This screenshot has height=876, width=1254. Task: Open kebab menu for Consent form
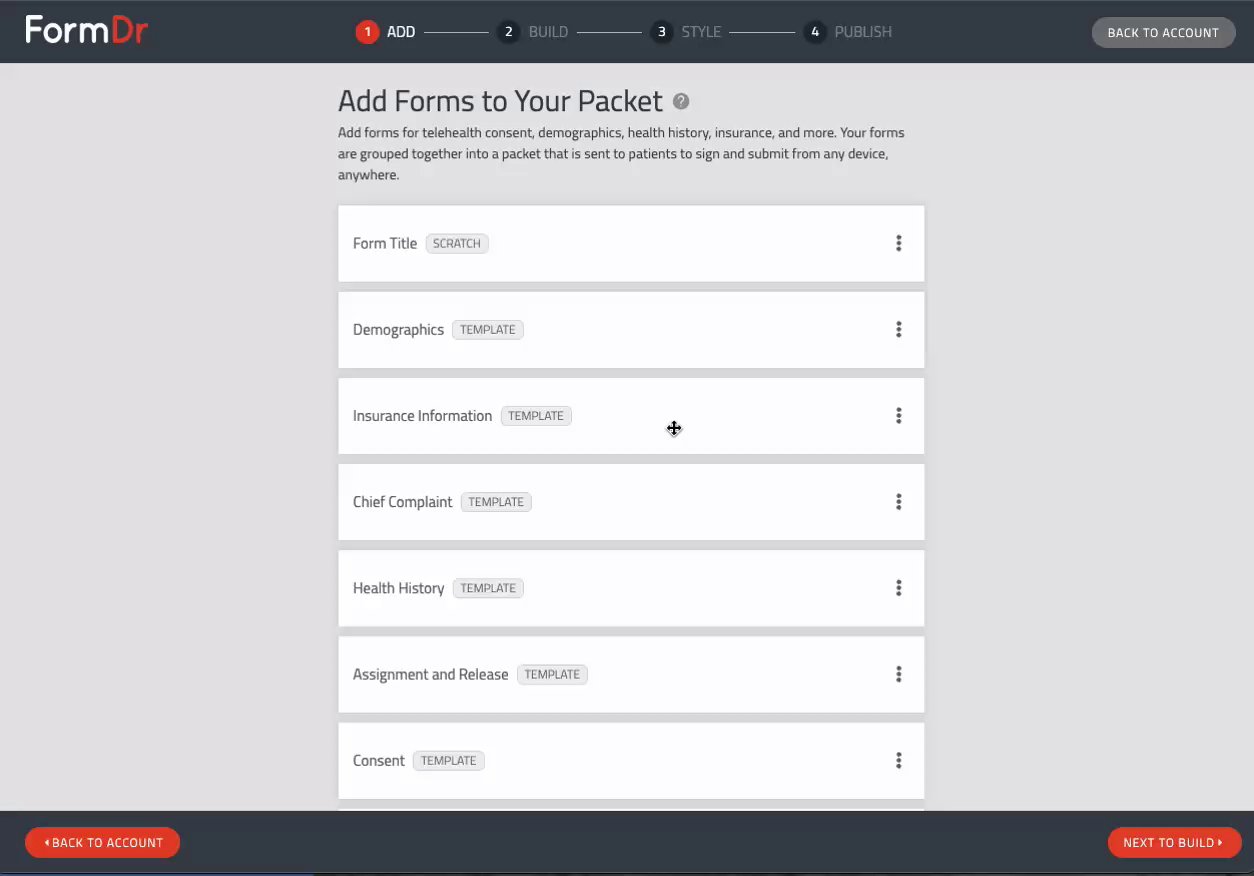point(898,761)
